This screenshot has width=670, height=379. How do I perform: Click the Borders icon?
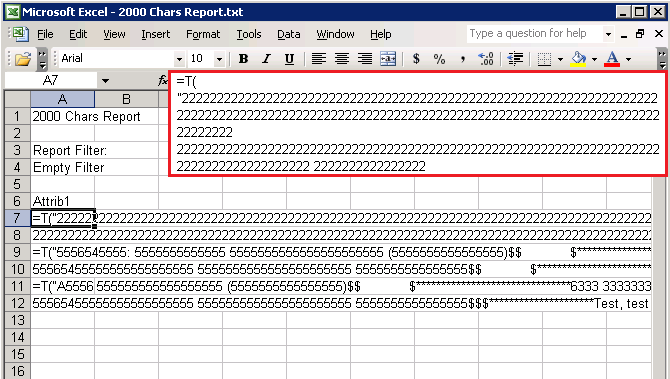tap(544, 59)
